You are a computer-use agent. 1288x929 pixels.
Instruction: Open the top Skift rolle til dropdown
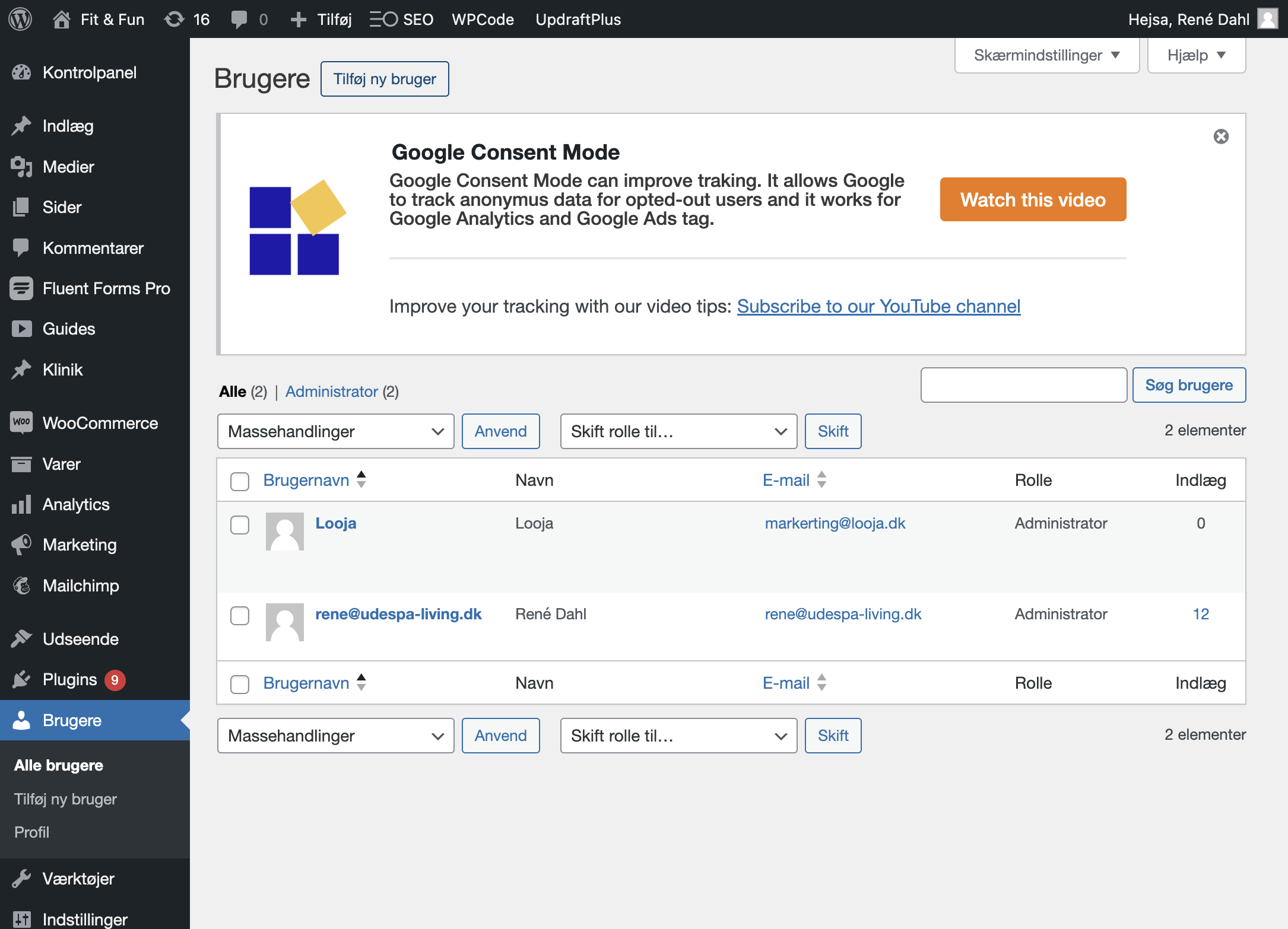pos(678,431)
